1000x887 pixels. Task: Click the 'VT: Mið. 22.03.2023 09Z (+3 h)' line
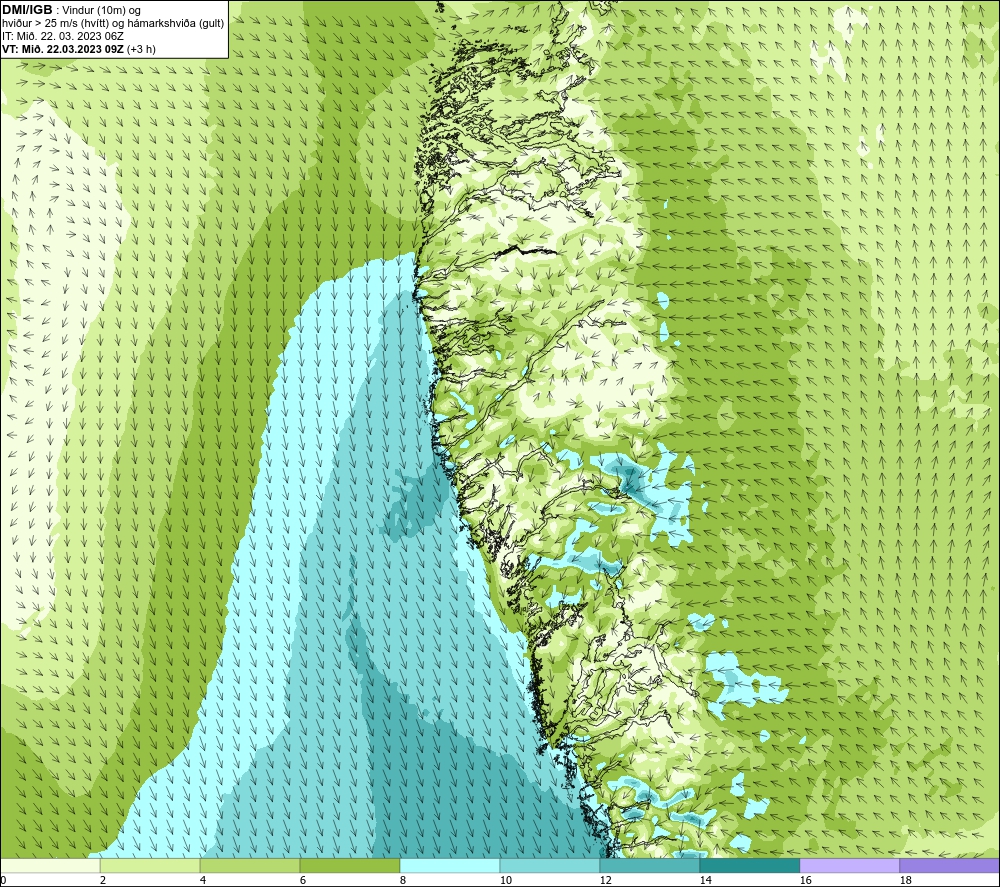(x=78, y=49)
